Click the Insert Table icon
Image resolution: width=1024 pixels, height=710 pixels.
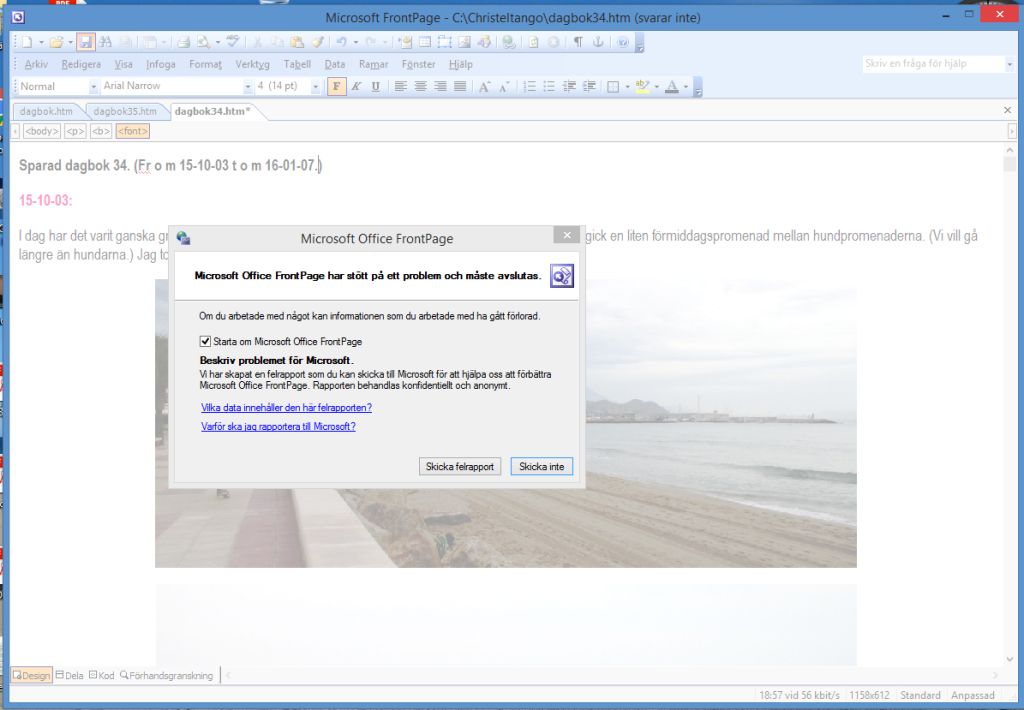coord(425,42)
